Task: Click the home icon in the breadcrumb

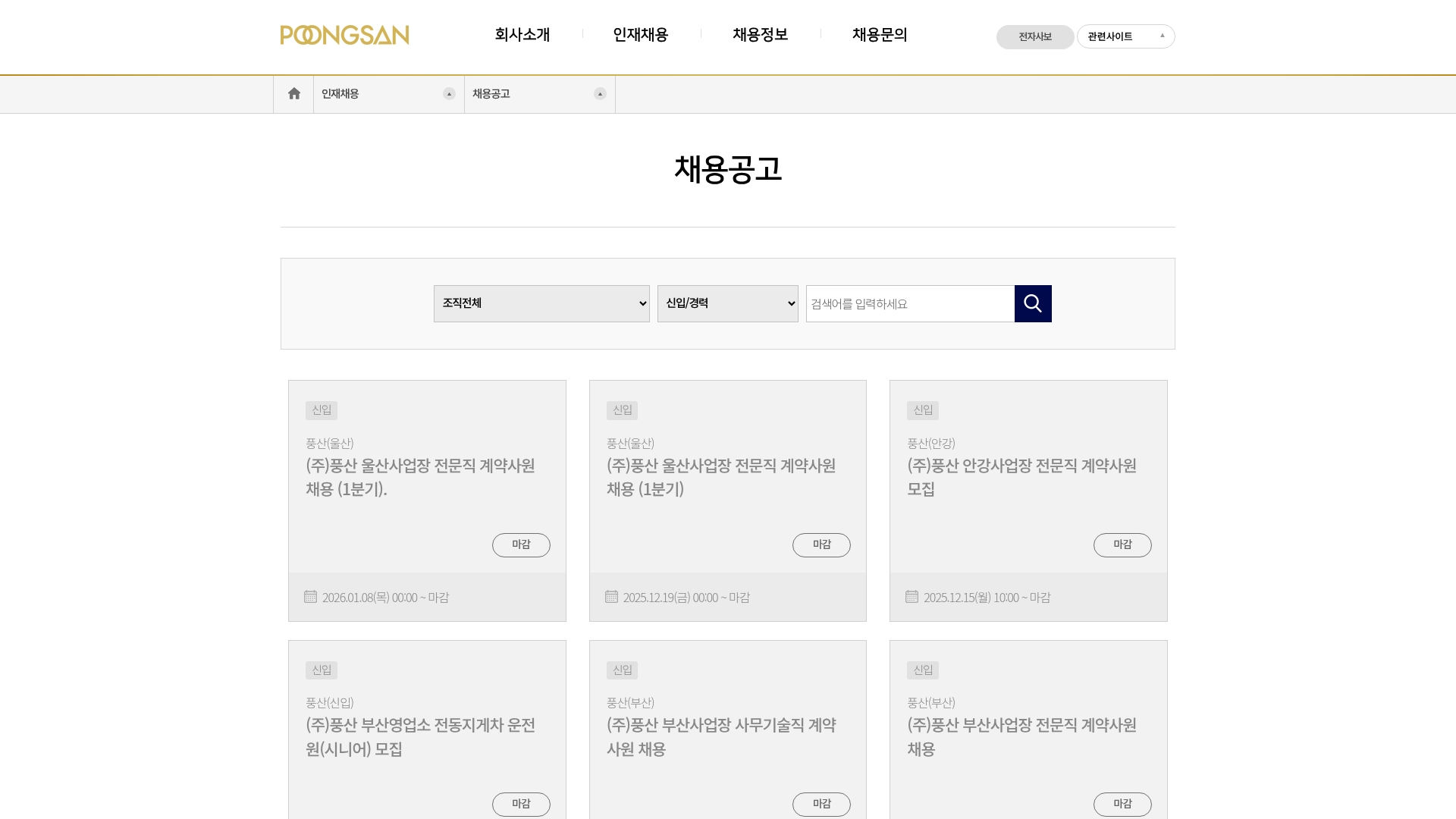Action: [x=293, y=93]
